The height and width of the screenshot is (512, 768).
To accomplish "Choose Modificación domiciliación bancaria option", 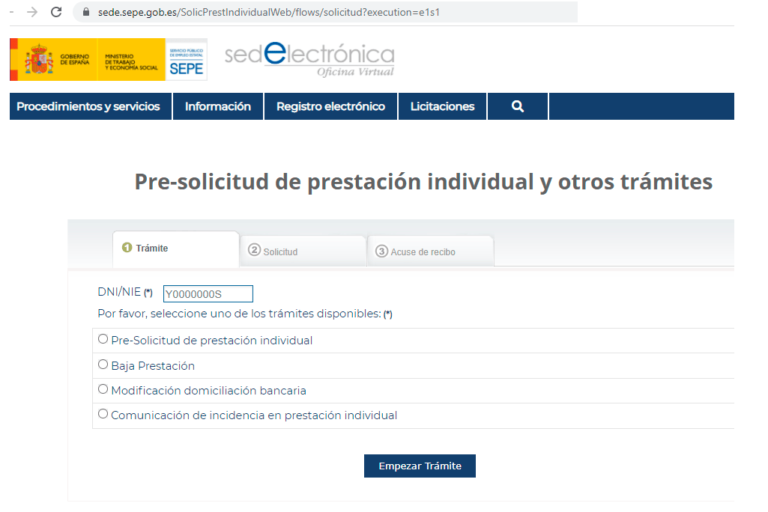I will coord(103,389).
